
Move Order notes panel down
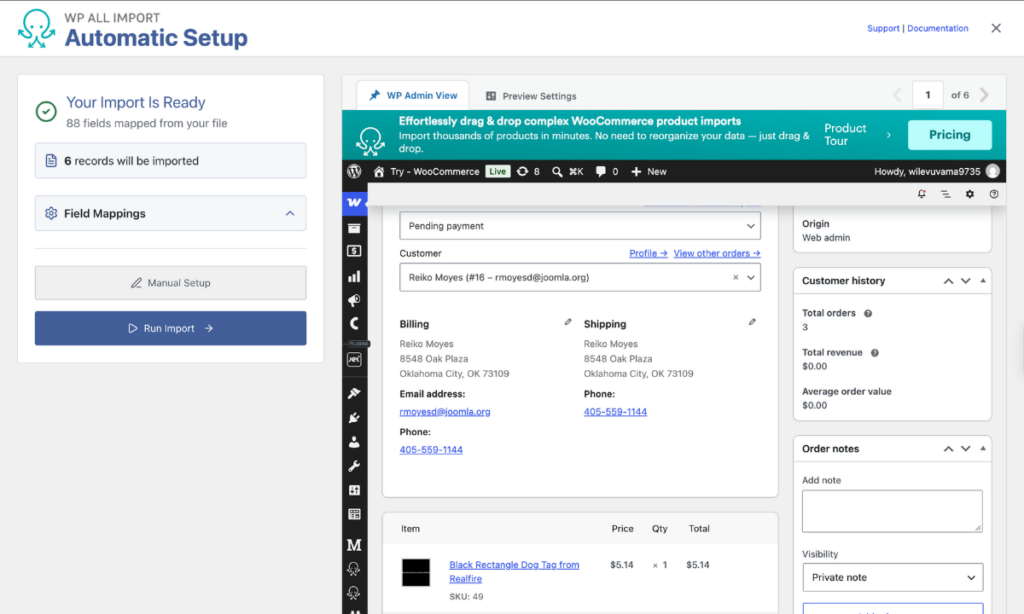click(x=965, y=449)
